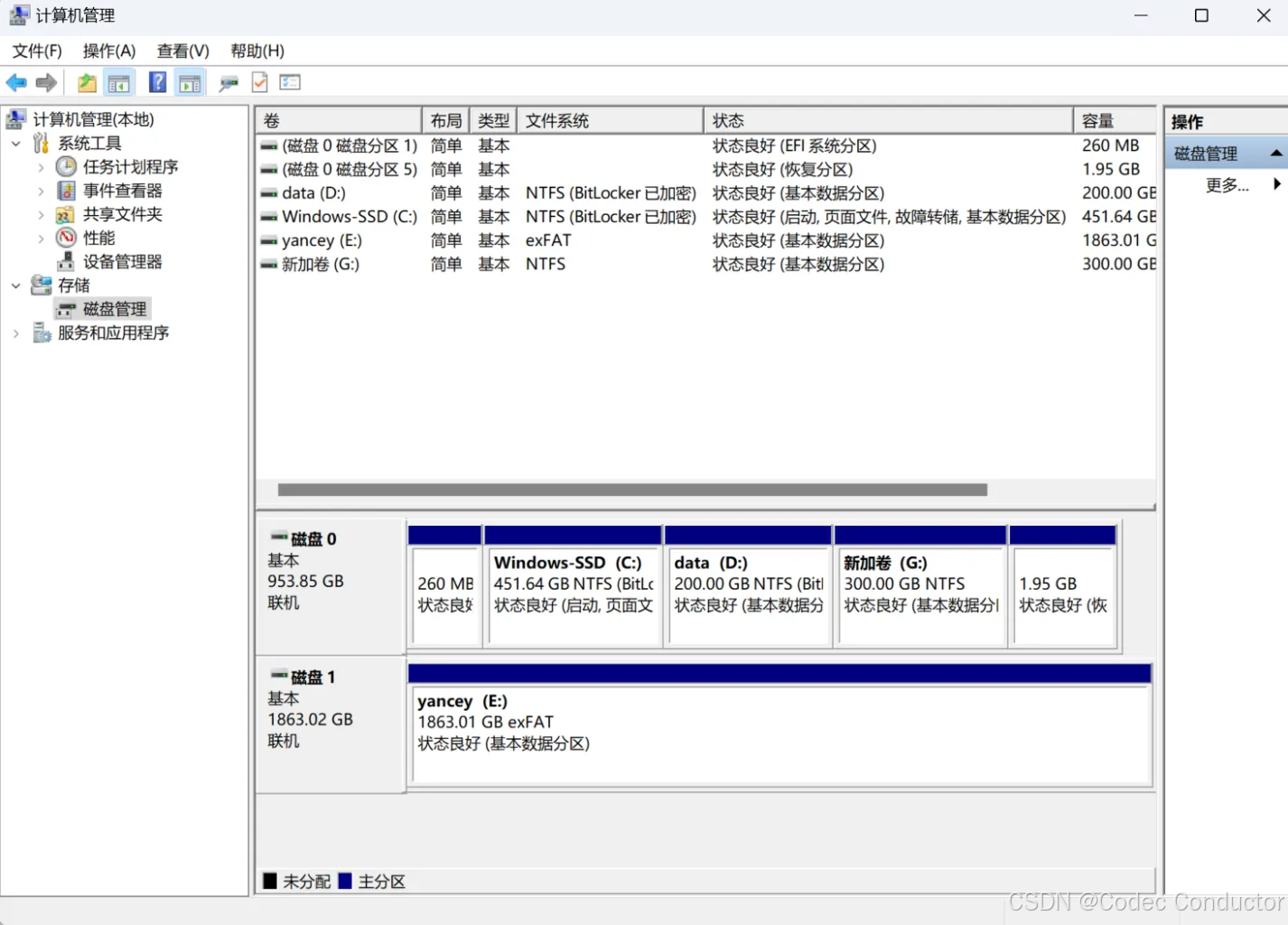Expand the 任务计划程序 tree node
This screenshot has height=925, width=1288.
click(41, 167)
